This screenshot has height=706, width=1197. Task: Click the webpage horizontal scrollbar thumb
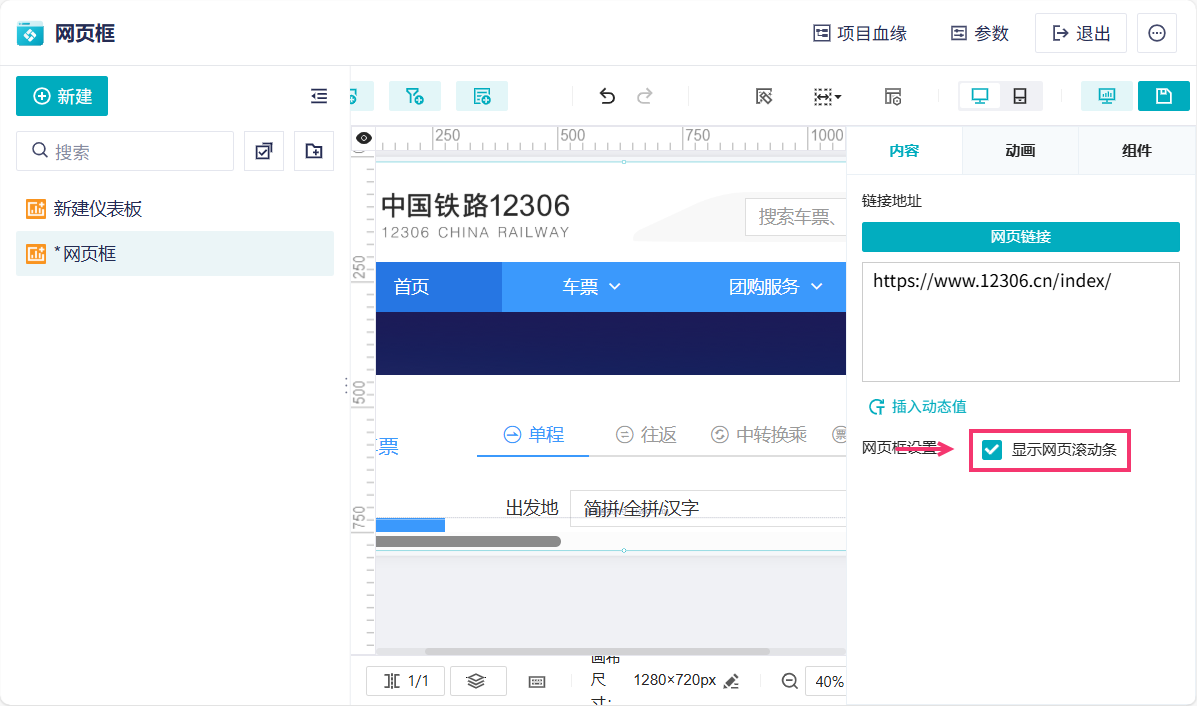point(468,541)
